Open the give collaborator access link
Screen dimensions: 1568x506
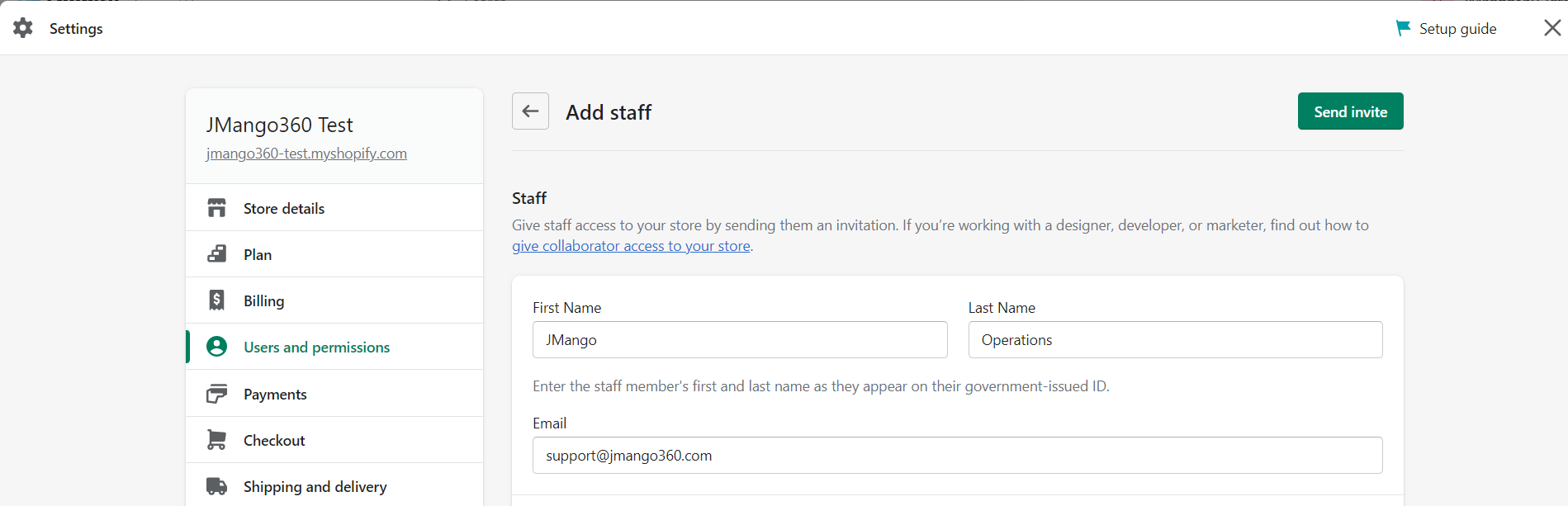click(x=631, y=246)
